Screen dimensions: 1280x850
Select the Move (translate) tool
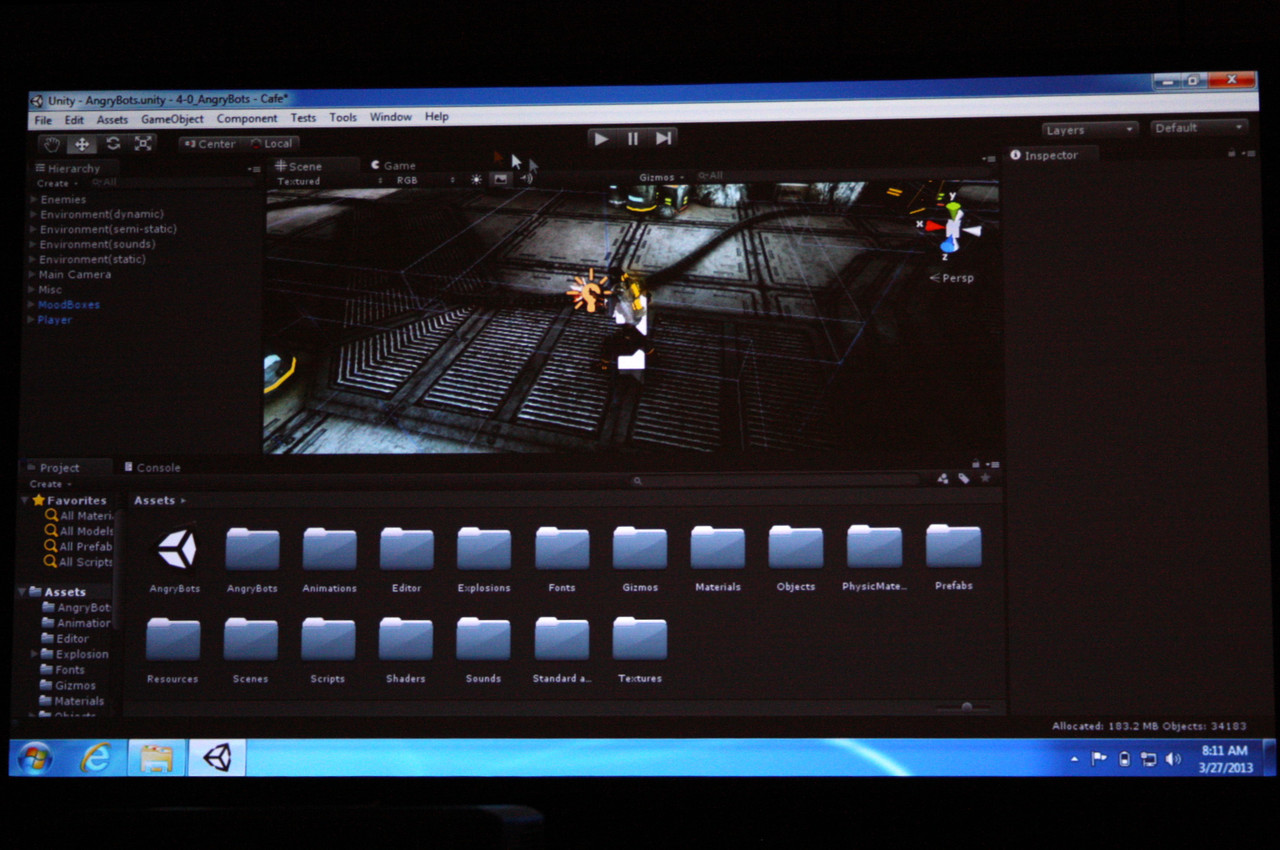[x=82, y=144]
